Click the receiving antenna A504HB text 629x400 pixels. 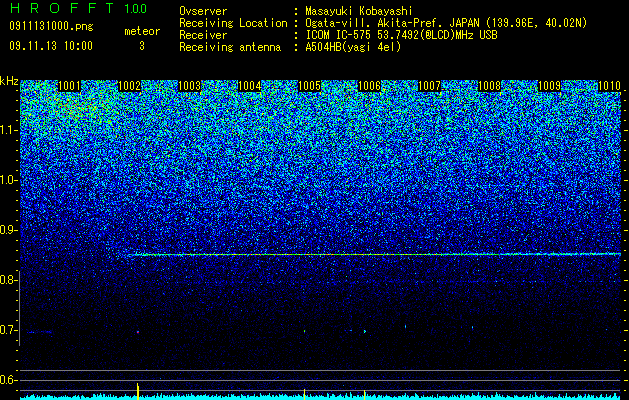pos(353,47)
